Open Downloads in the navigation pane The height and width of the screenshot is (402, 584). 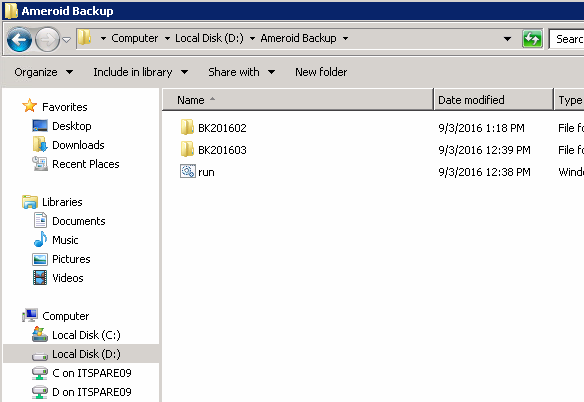pyautogui.click(x=78, y=145)
